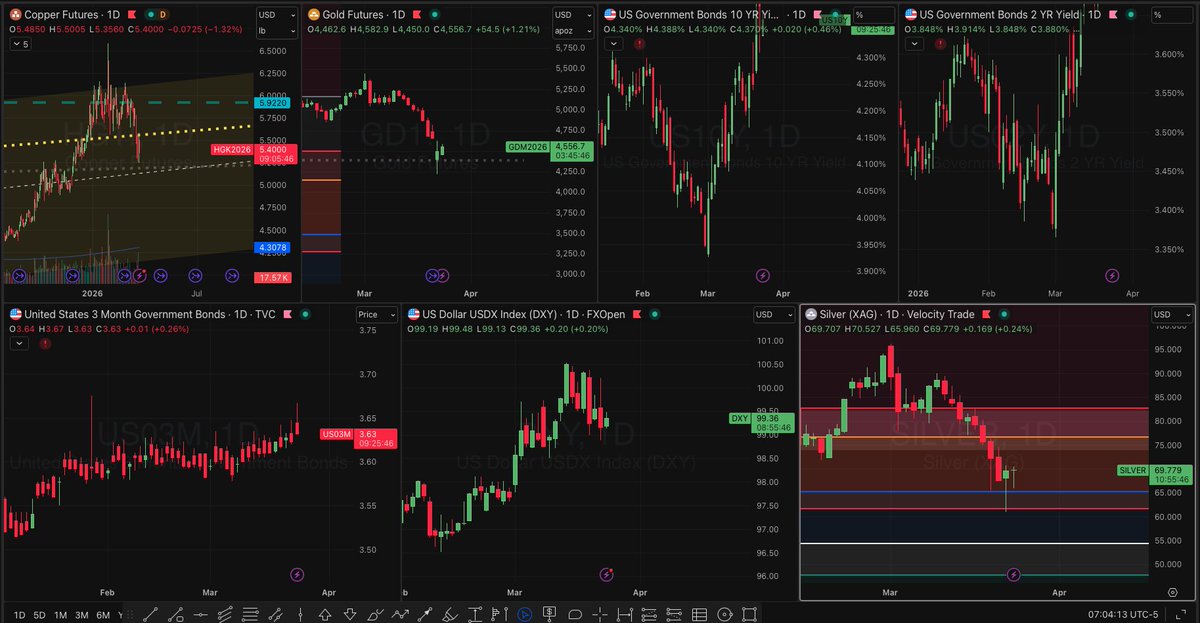Image resolution: width=1200 pixels, height=623 pixels.
Task: Click the orange D badge on Copper Futures
Action: pos(162,15)
